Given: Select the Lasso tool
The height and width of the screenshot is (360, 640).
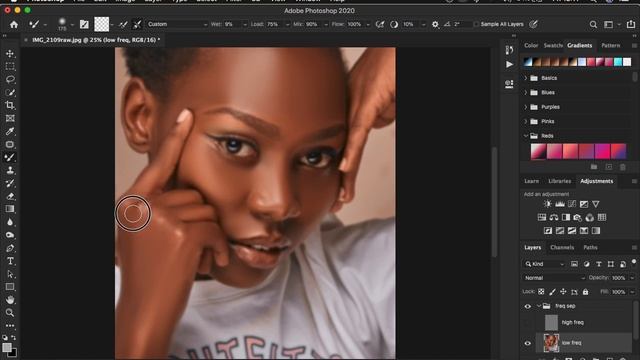Looking at the screenshot, I should click(10, 80).
